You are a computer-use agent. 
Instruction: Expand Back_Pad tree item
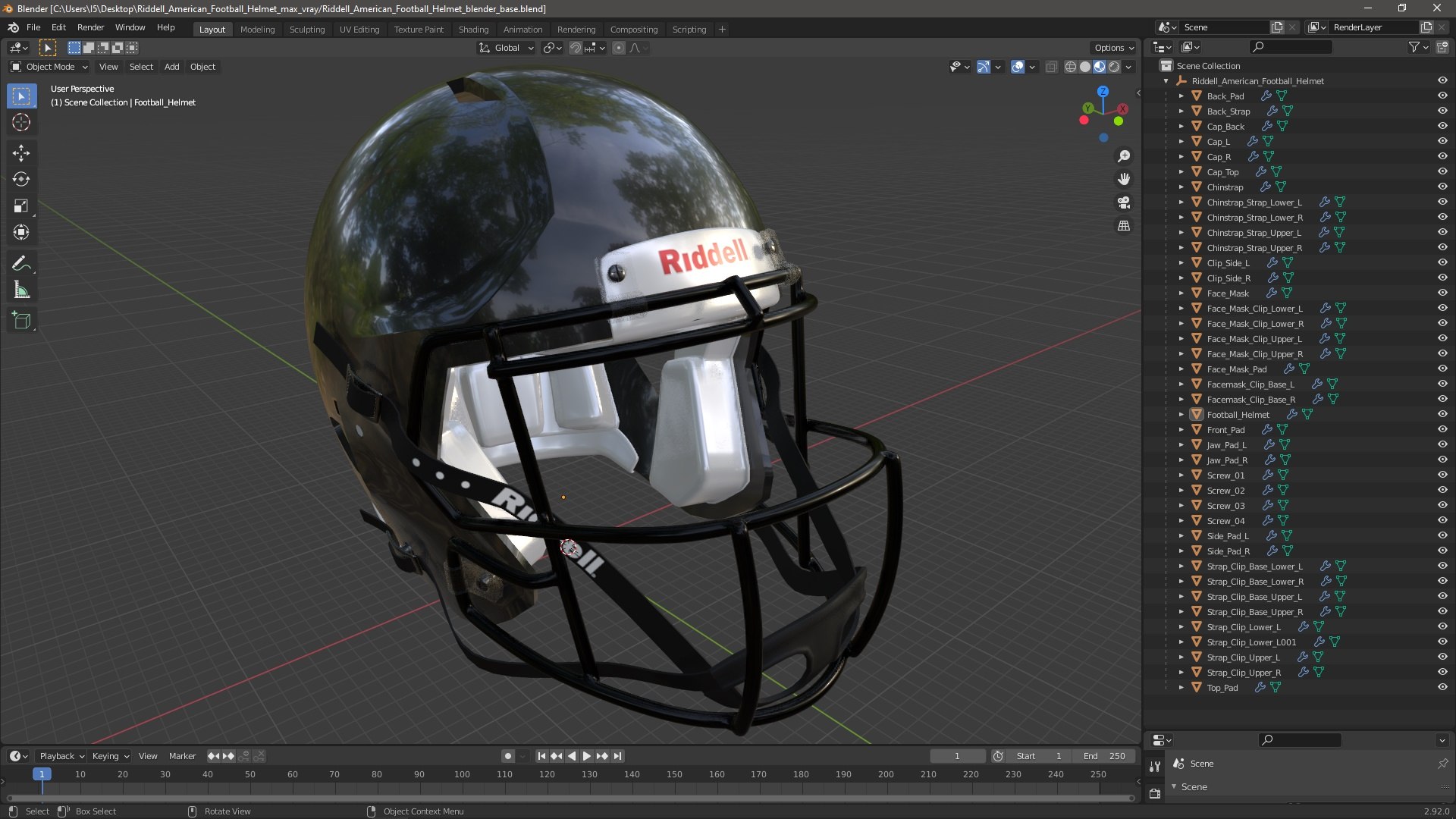[1181, 96]
